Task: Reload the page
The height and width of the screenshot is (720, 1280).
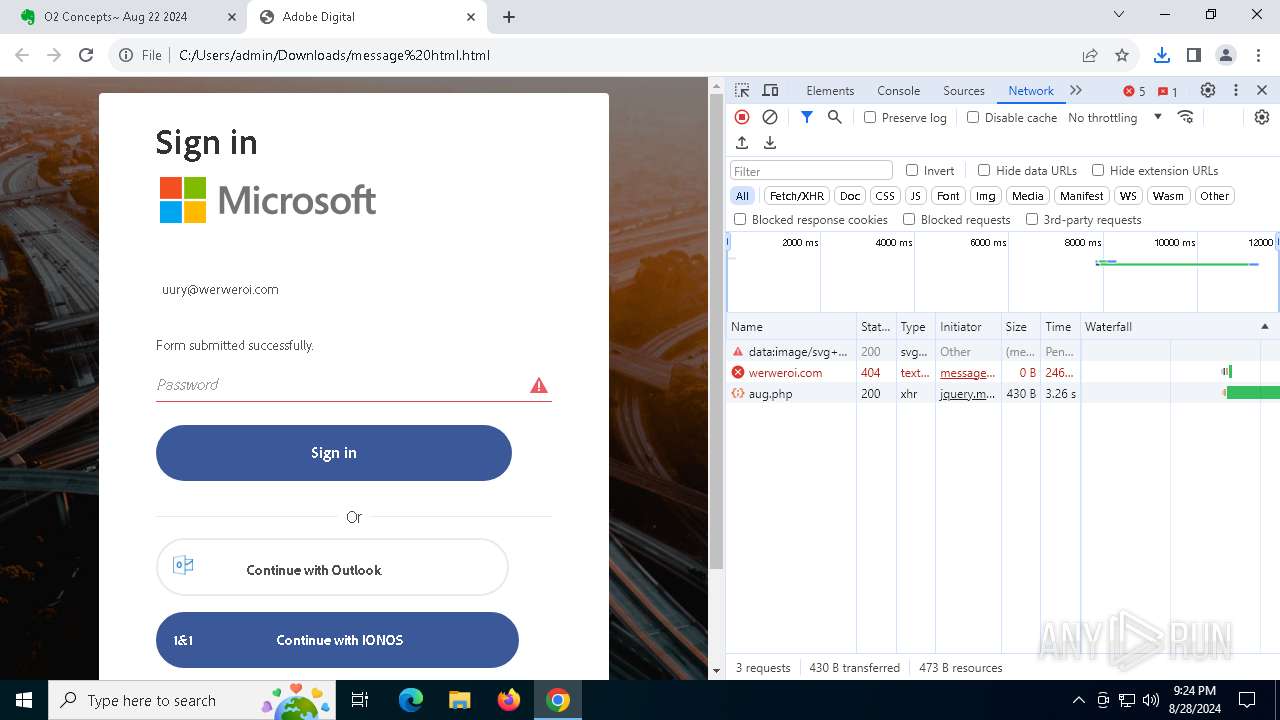Action: point(86,55)
